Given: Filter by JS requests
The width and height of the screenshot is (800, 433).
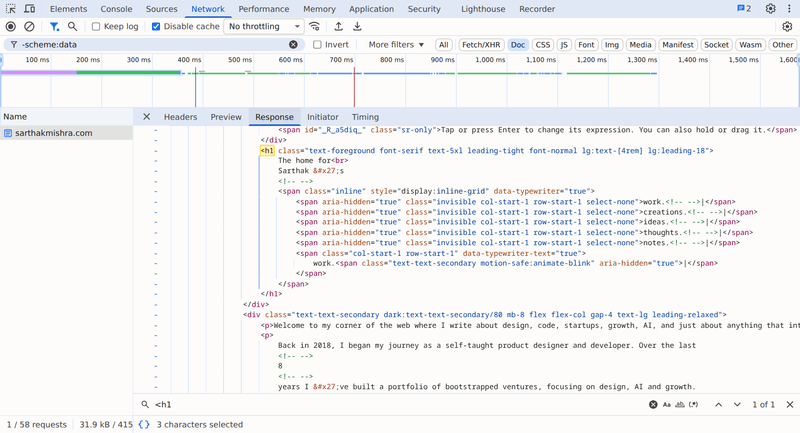Looking at the screenshot, I should pyautogui.click(x=564, y=45).
